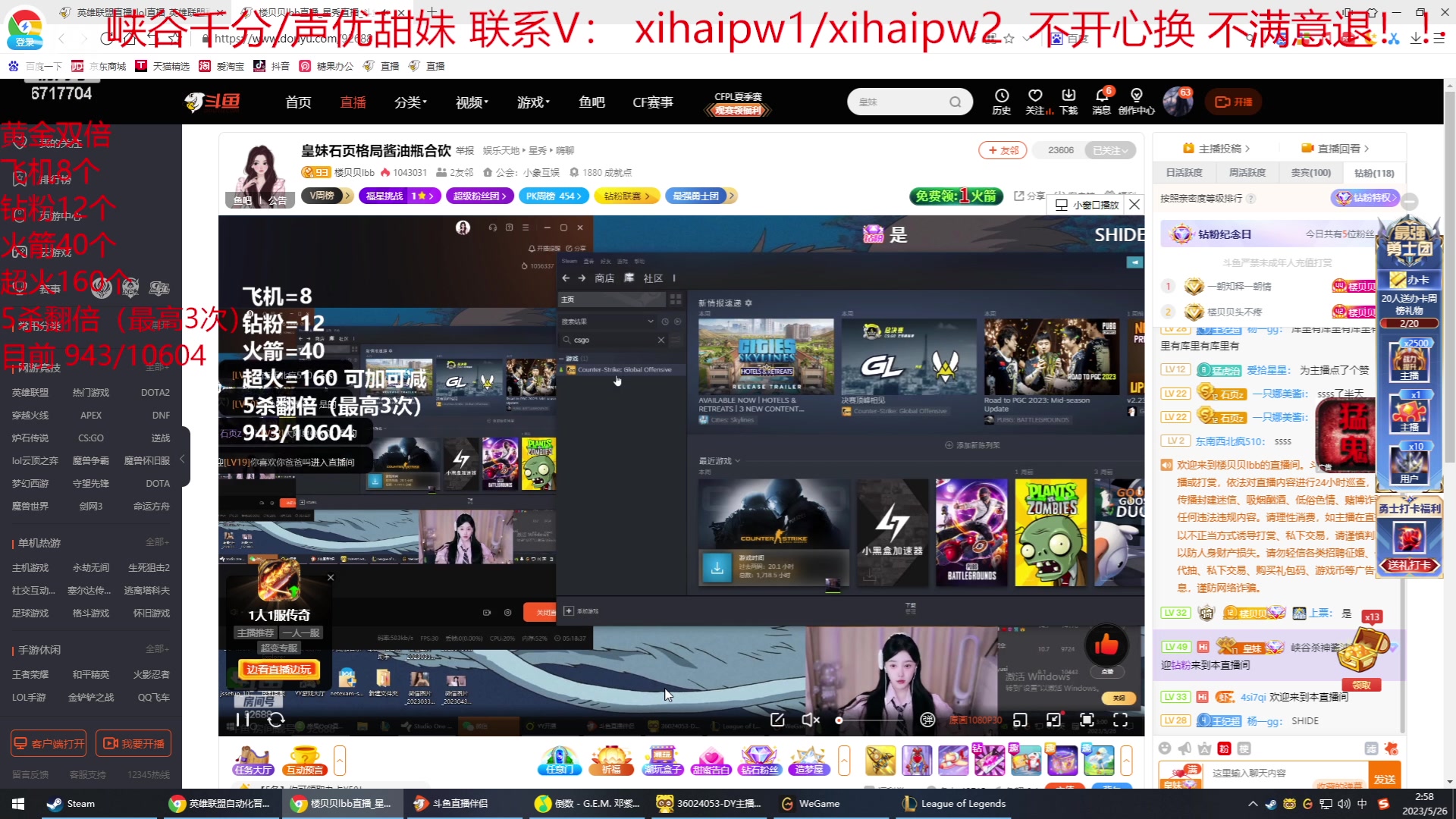This screenshot has height=819, width=1456.
Task: Open the 历史 viewing history icon
Action: click(x=1002, y=102)
